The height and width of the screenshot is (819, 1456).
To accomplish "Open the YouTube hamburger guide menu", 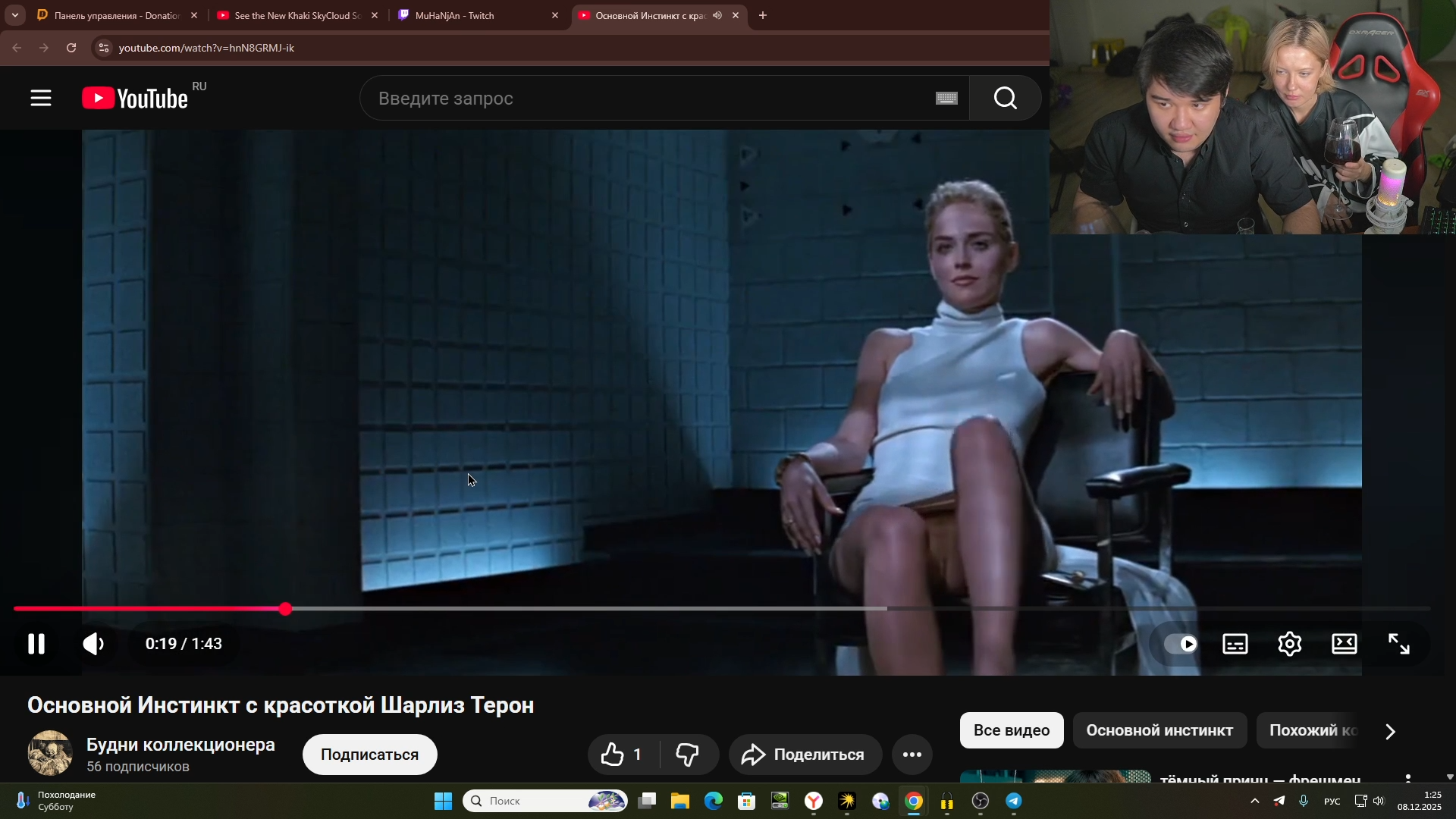I will (41, 98).
